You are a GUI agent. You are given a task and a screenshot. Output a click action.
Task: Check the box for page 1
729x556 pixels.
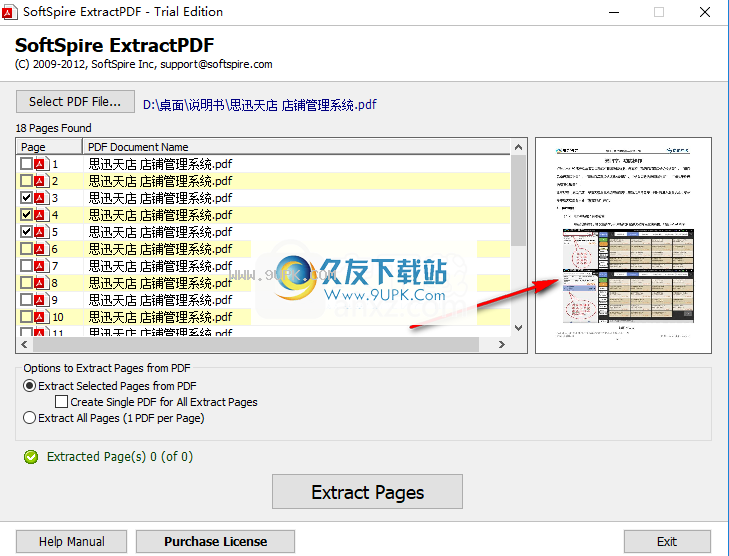(26, 164)
